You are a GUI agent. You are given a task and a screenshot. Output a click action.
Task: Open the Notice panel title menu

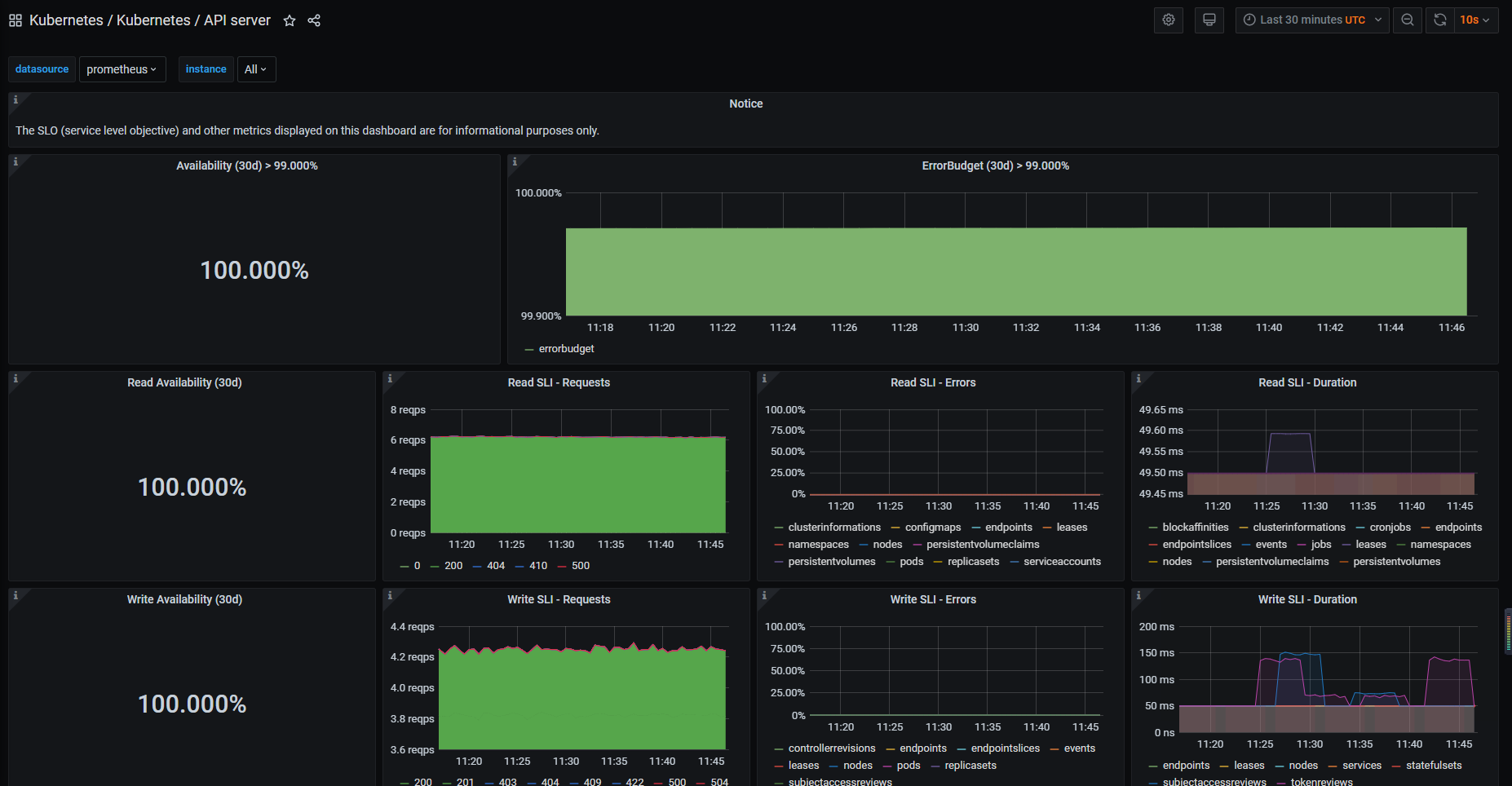745,104
